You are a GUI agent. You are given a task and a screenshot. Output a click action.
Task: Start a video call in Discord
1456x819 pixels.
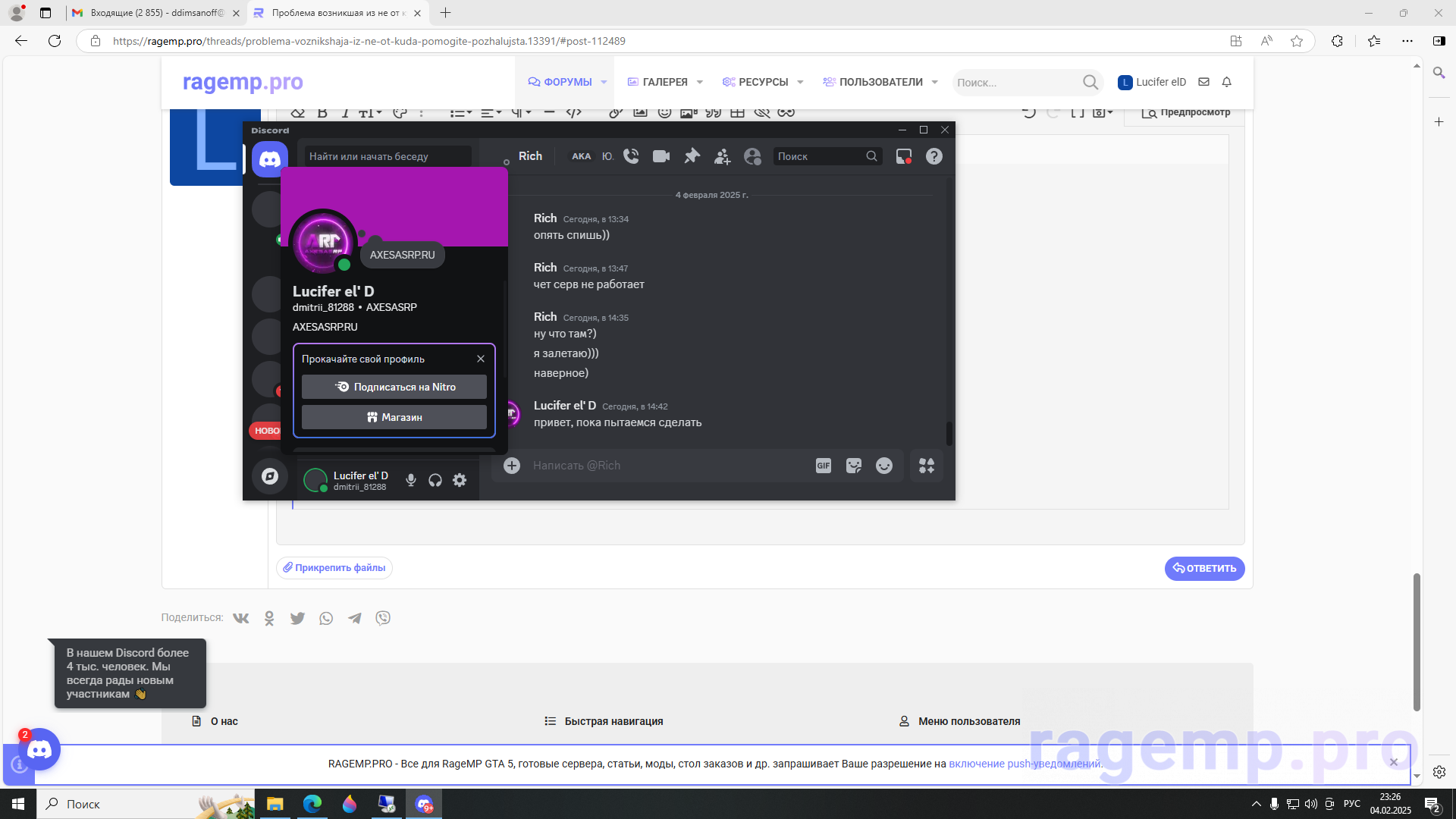point(661,156)
